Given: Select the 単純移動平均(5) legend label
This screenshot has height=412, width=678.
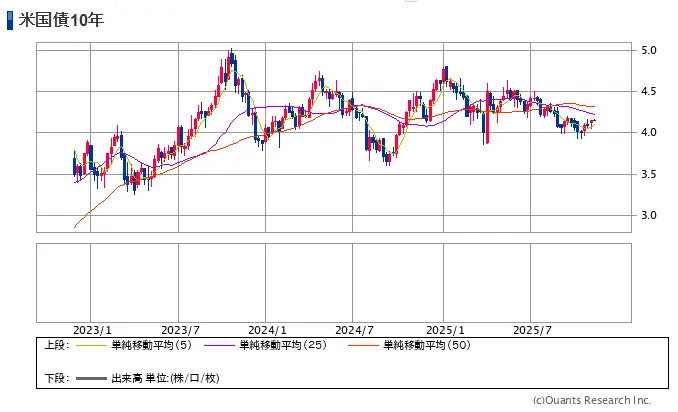Looking at the screenshot, I should (x=151, y=346).
